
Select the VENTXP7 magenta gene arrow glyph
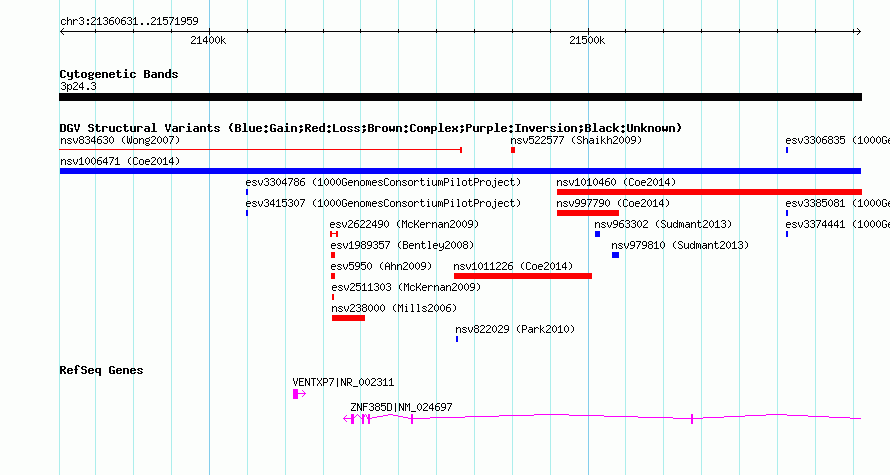point(299,393)
